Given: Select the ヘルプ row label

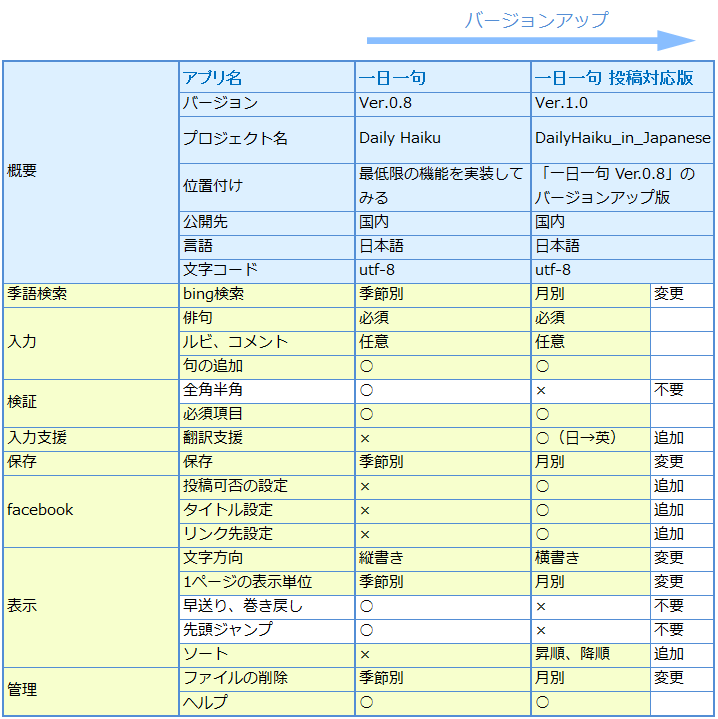Looking at the screenshot, I should 266,702.
